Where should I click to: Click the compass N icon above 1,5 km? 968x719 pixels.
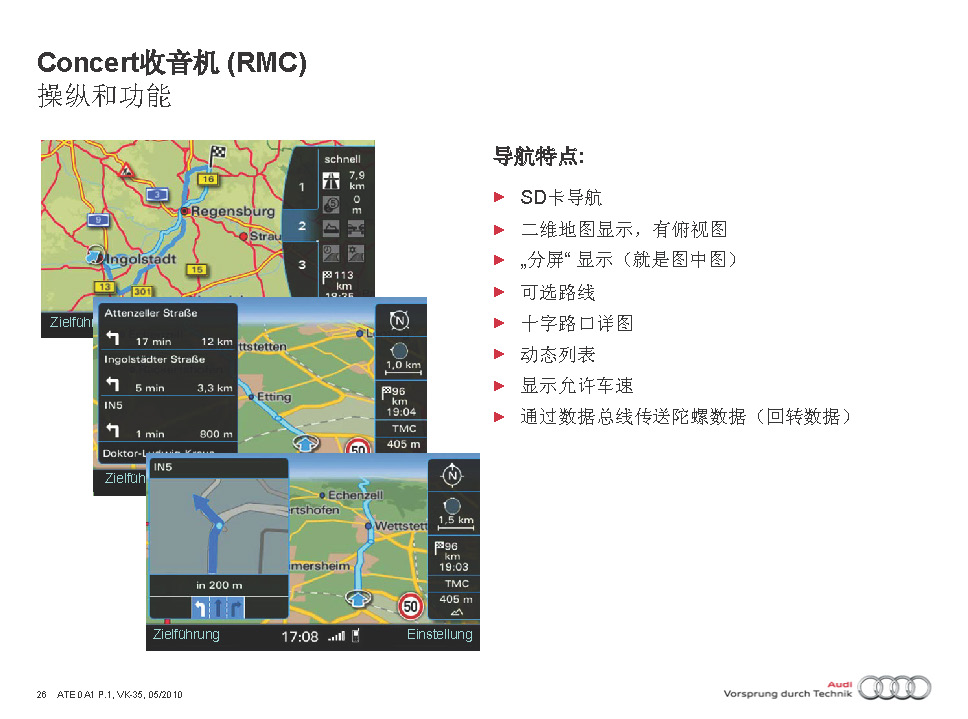(x=453, y=475)
